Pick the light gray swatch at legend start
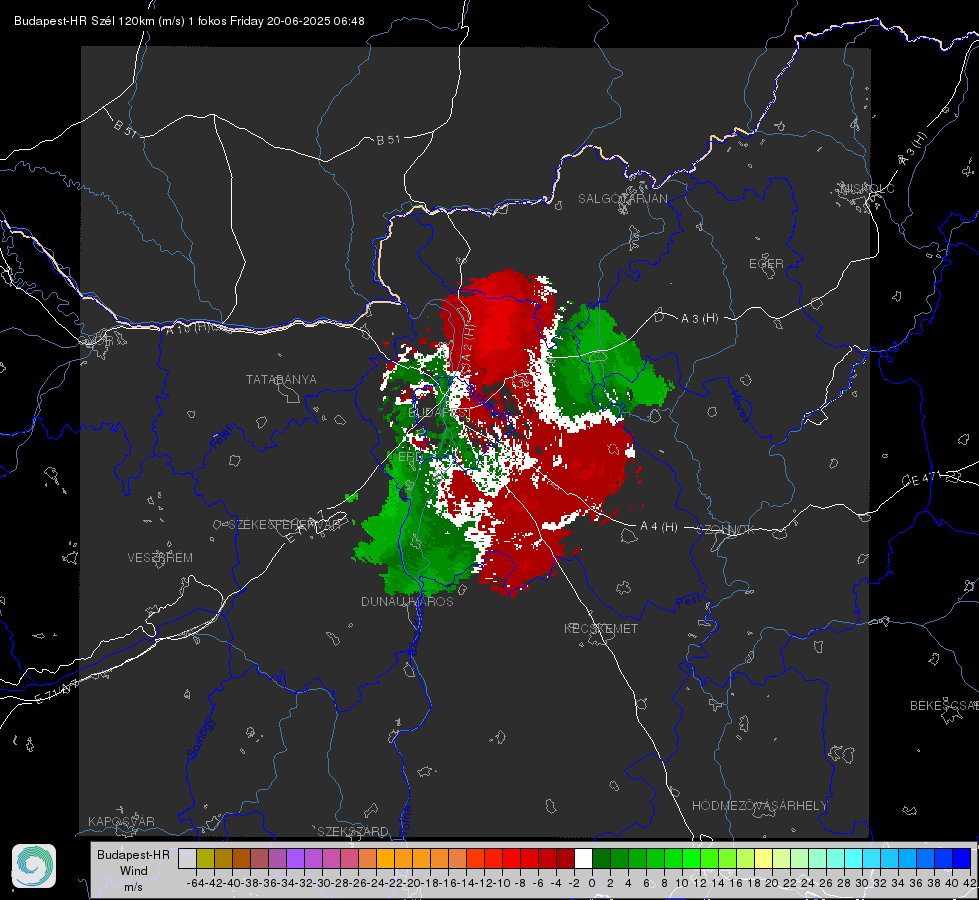 187,858
